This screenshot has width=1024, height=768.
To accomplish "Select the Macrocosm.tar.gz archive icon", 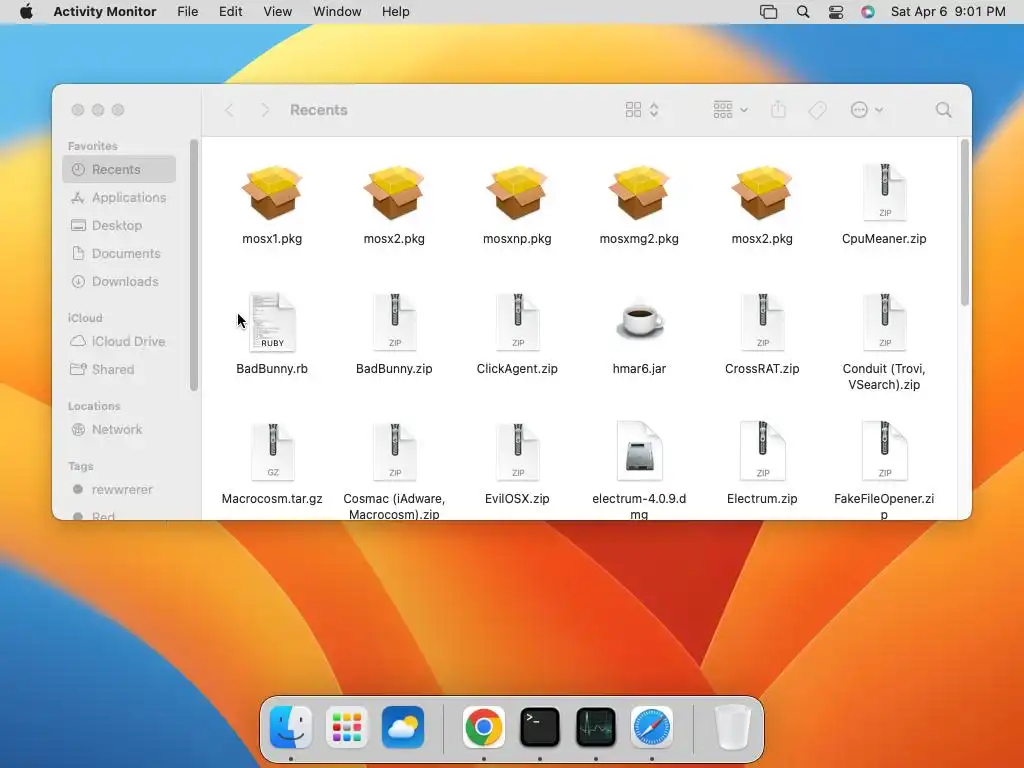I will click(x=272, y=452).
